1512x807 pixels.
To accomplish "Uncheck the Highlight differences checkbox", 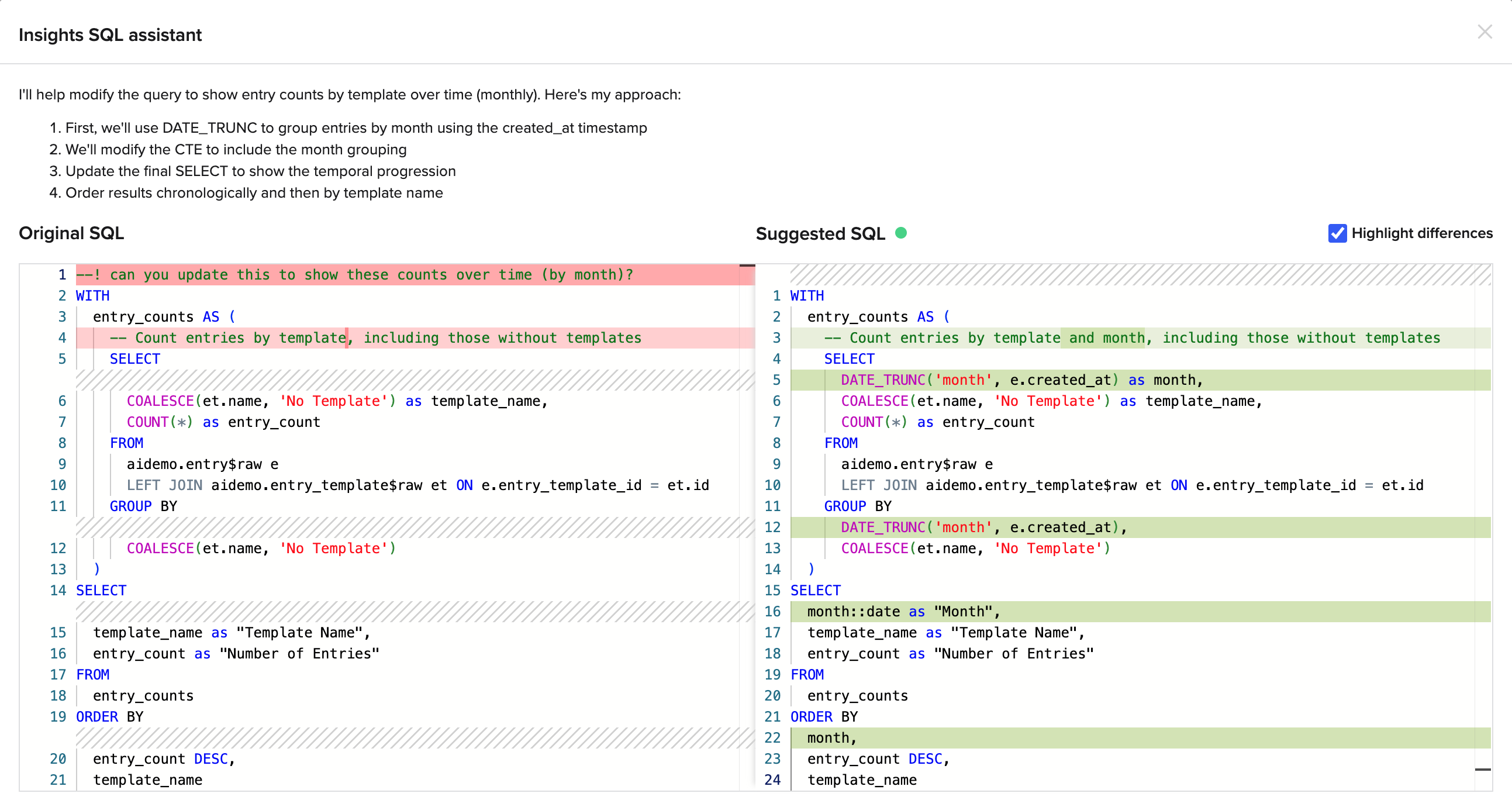I will tap(1337, 233).
